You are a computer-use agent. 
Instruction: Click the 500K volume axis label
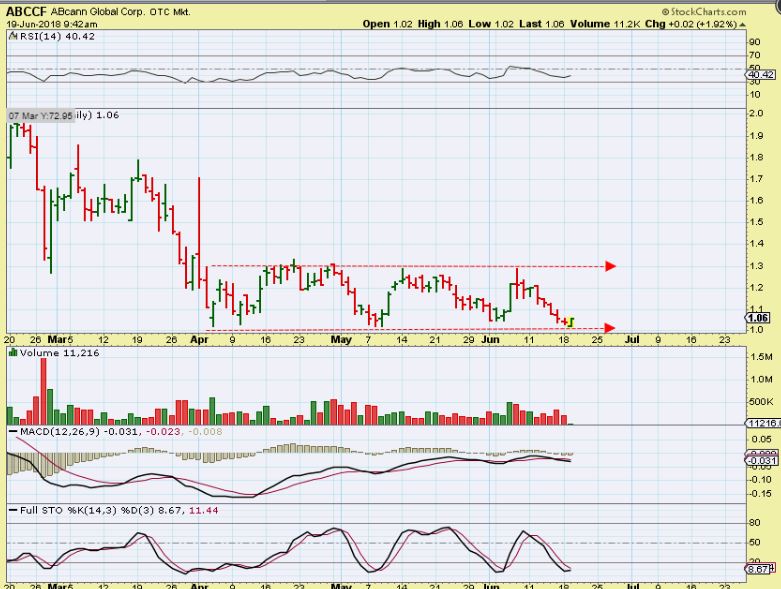click(761, 401)
